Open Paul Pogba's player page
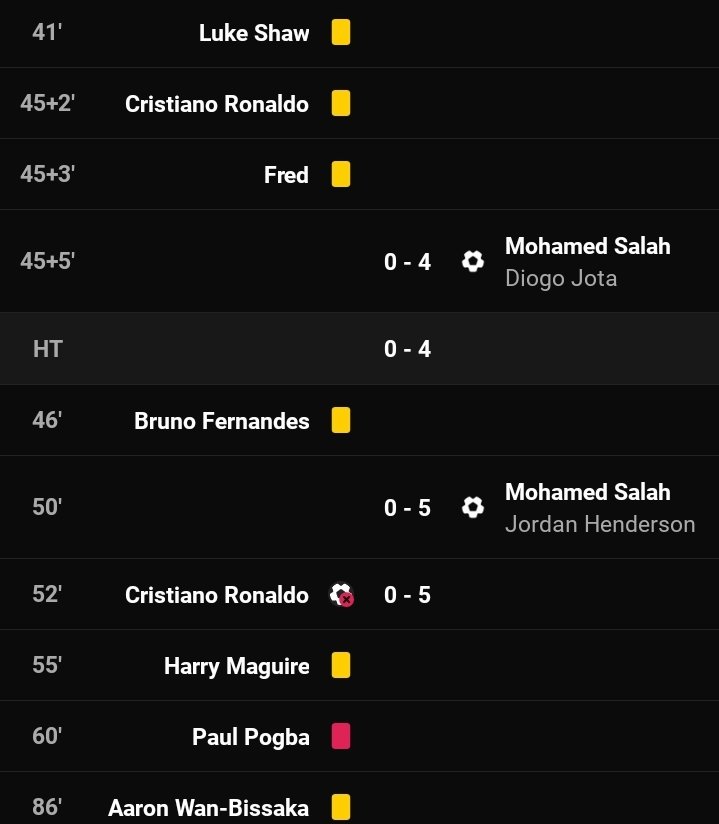The image size is (719, 824). (x=251, y=737)
